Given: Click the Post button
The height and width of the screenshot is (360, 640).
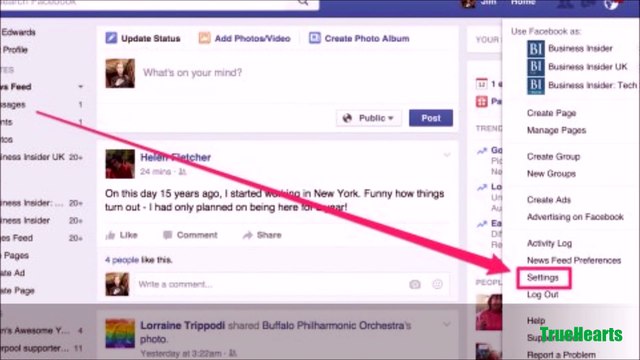Looking at the screenshot, I should pyautogui.click(x=431, y=118).
